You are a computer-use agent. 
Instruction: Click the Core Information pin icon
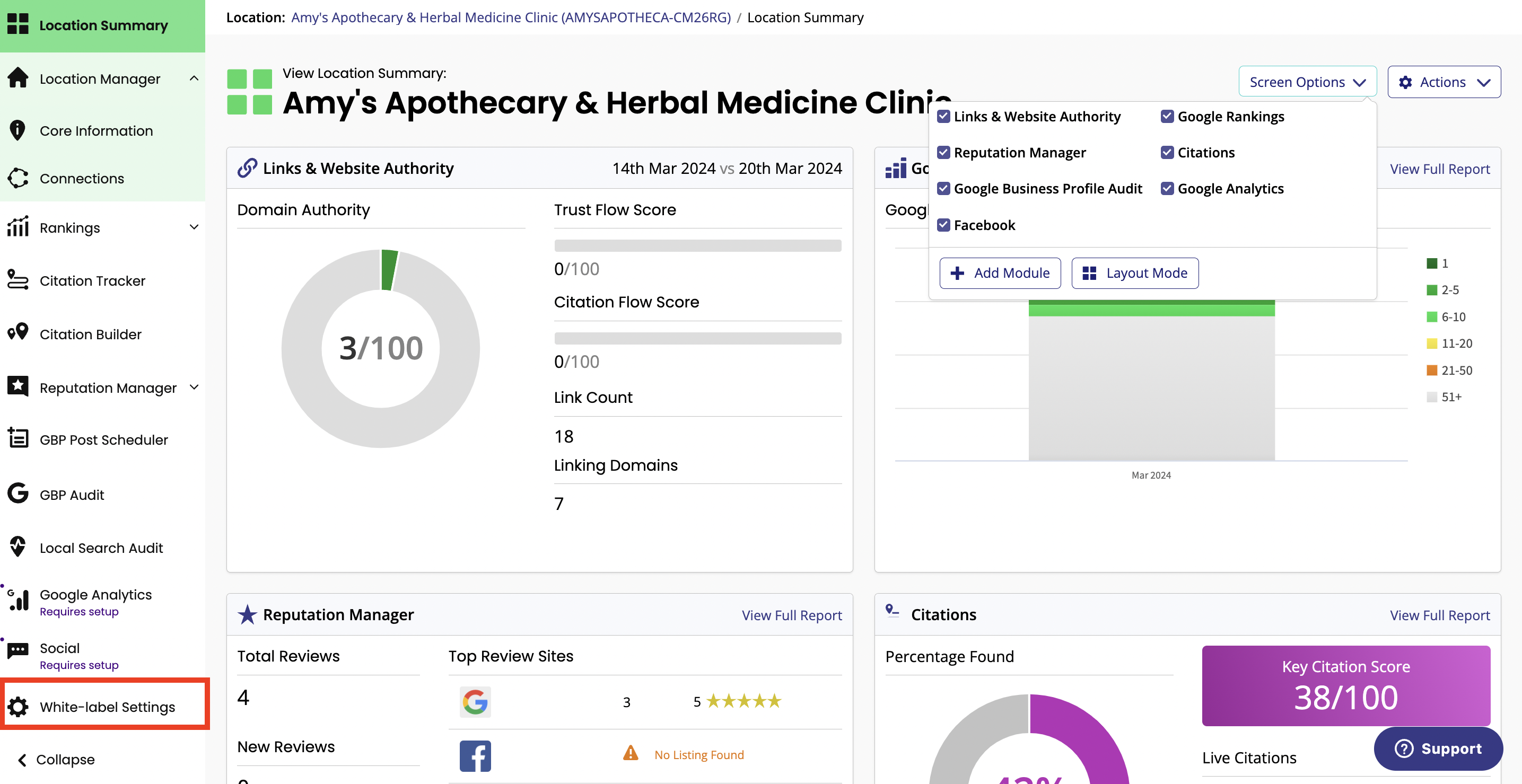(x=18, y=130)
